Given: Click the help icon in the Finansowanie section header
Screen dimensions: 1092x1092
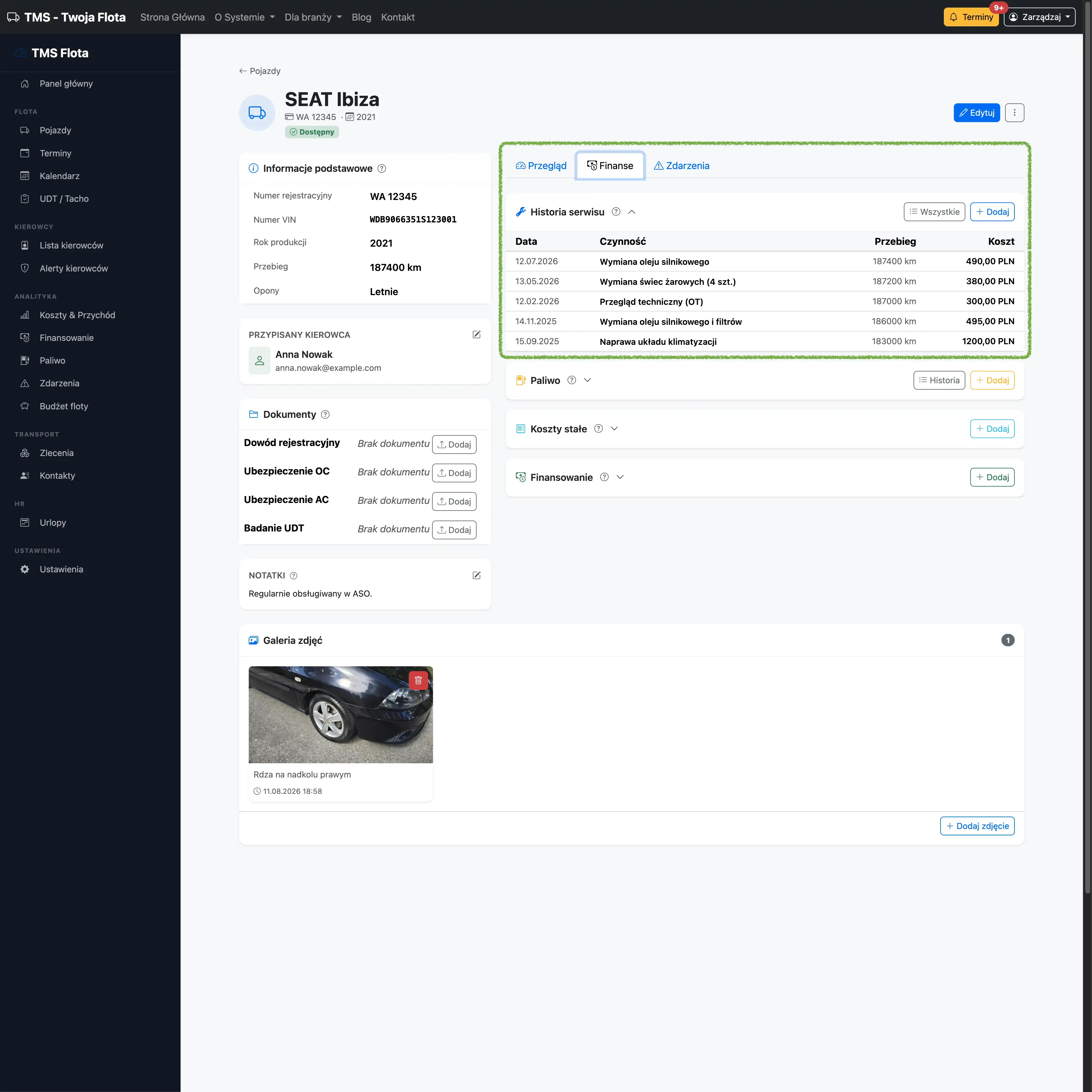Looking at the screenshot, I should pyautogui.click(x=604, y=478).
